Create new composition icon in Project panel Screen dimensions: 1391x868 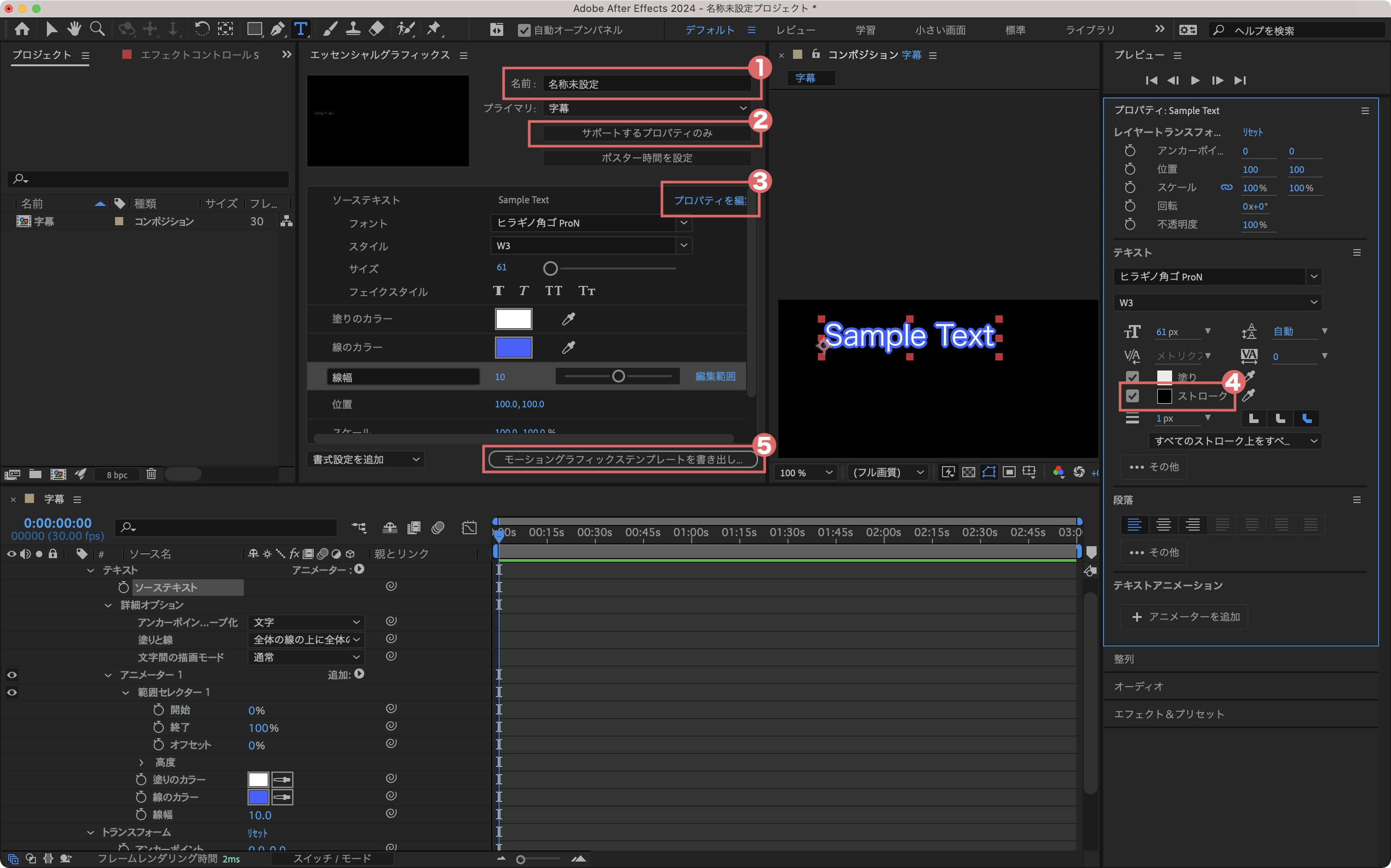pos(58,474)
